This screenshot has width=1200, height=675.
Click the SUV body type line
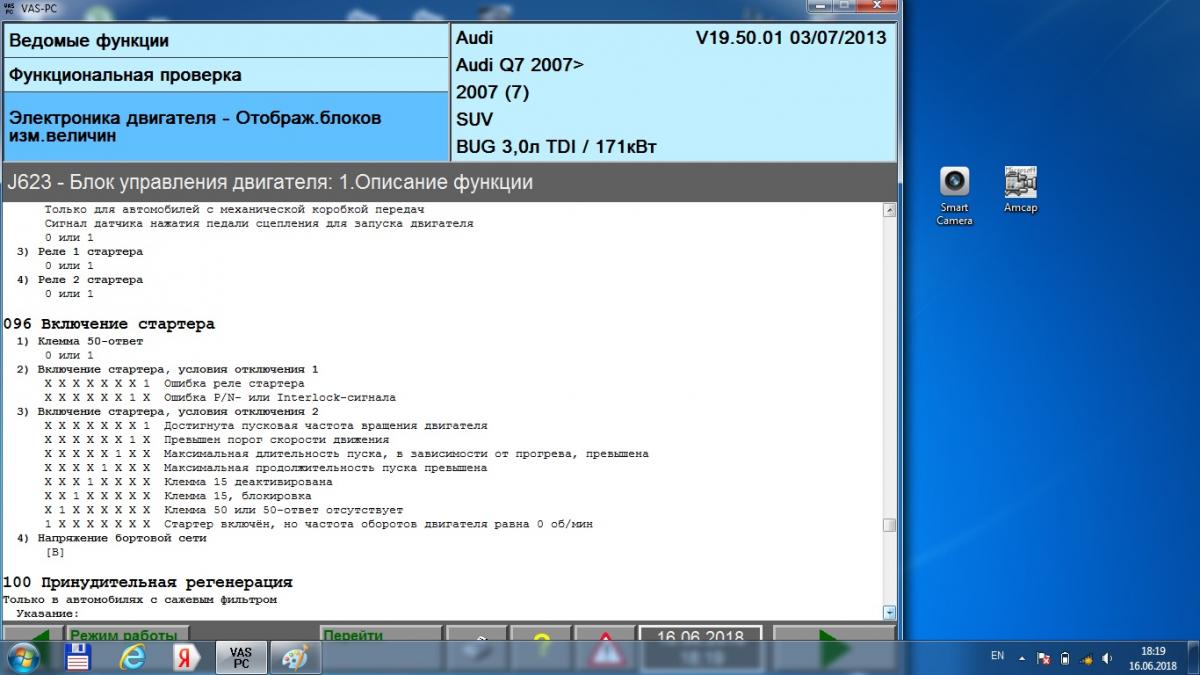[x=474, y=119]
